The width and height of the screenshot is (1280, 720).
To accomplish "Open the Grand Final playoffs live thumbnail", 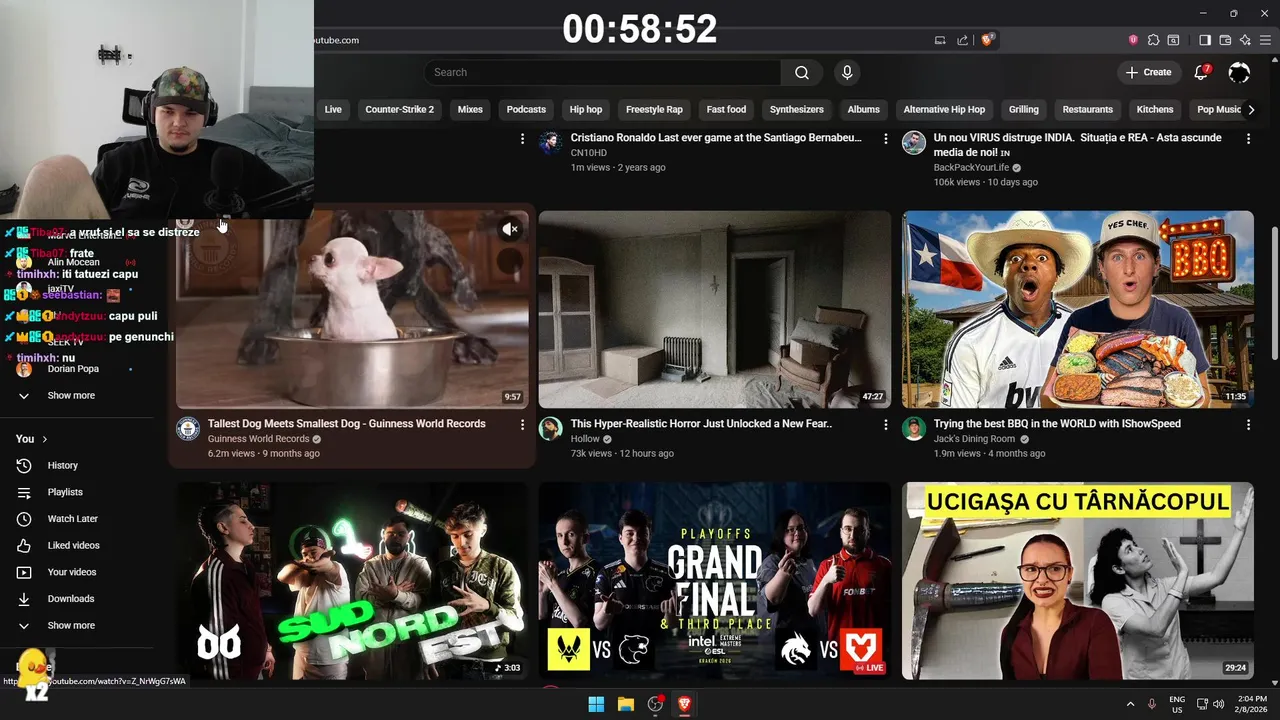I will [715, 581].
